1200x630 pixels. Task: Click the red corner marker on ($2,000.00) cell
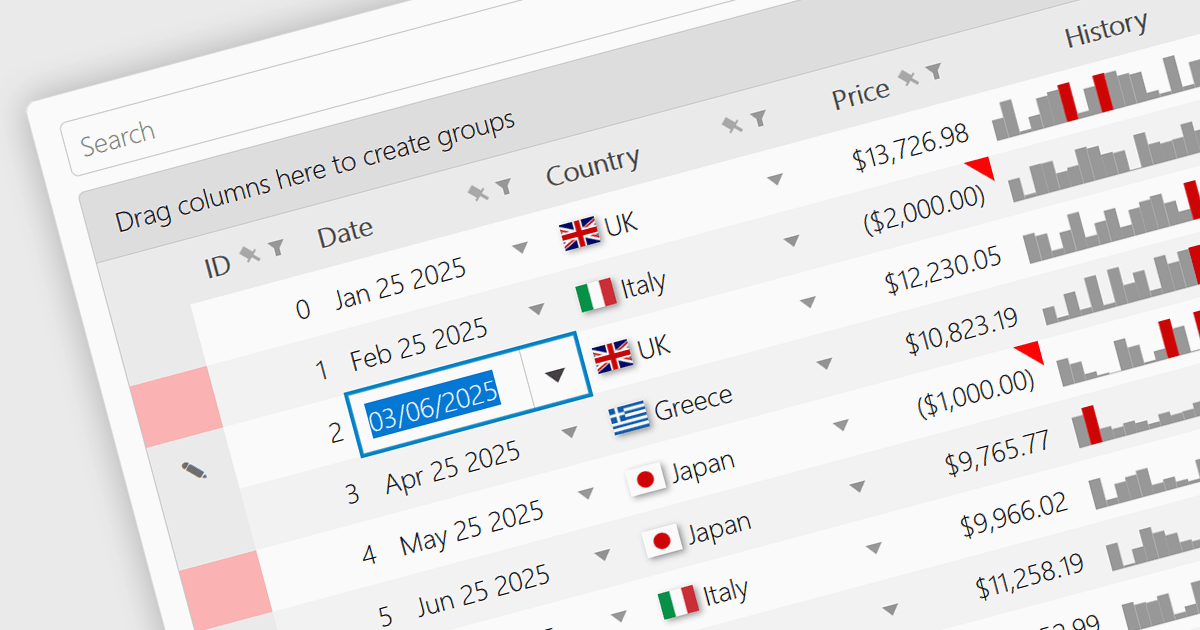[981, 168]
